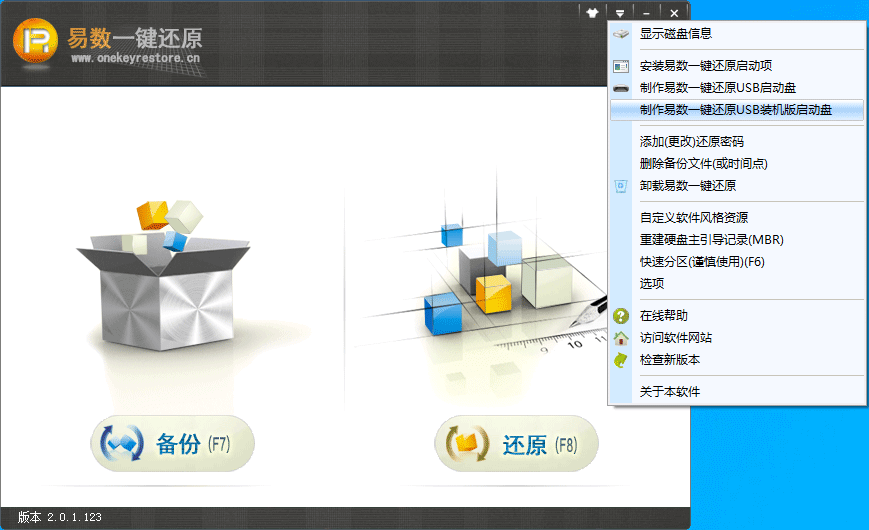
Task: Click the 易数一键还原 title text
Action: pyautogui.click(x=135, y=38)
